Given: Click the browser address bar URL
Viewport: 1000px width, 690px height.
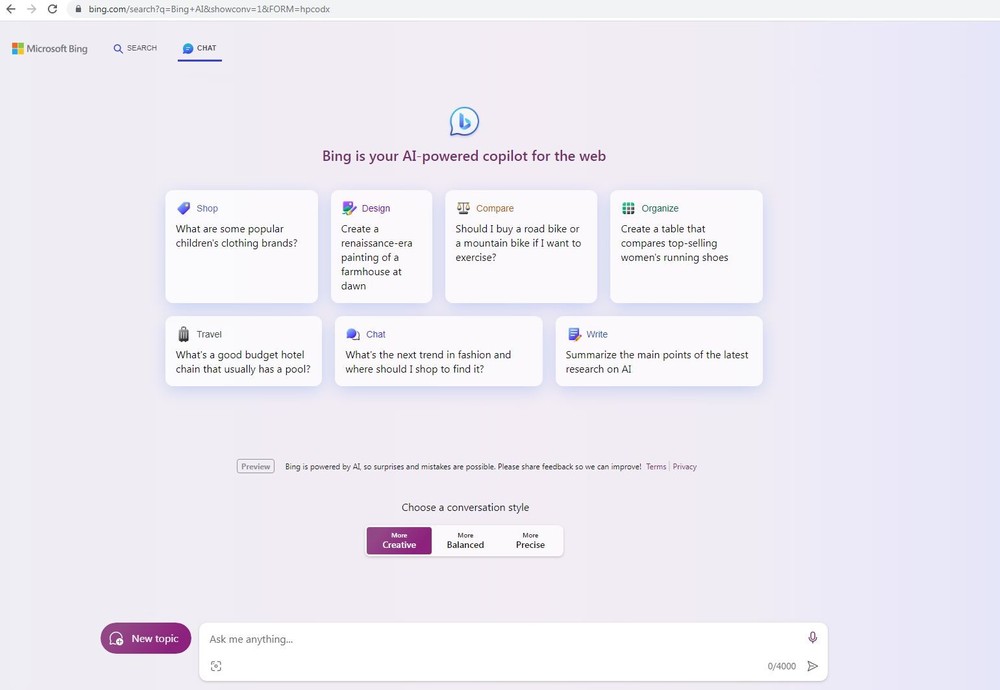Looking at the screenshot, I should pyautogui.click(x=209, y=9).
